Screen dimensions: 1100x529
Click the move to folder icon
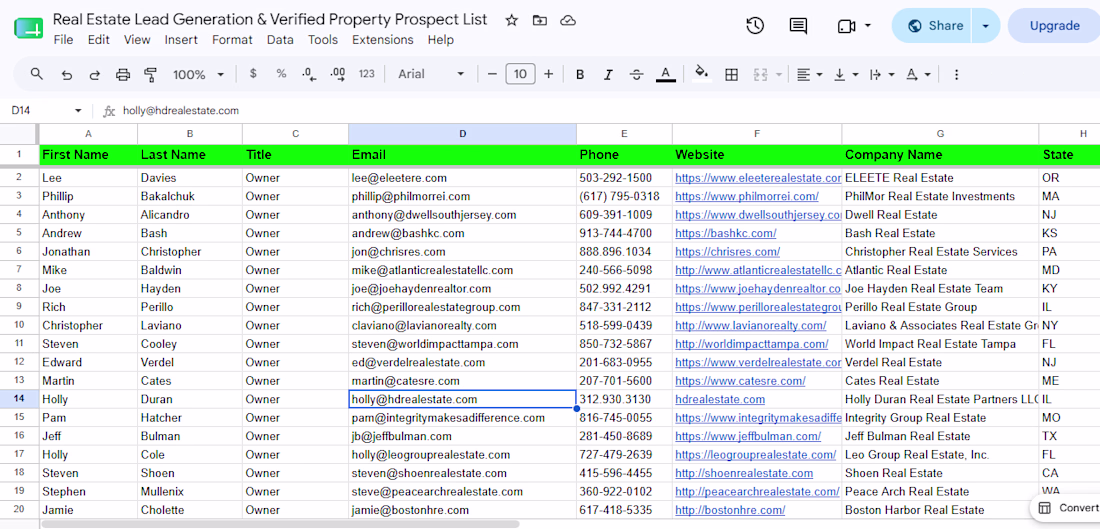coord(539,20)
